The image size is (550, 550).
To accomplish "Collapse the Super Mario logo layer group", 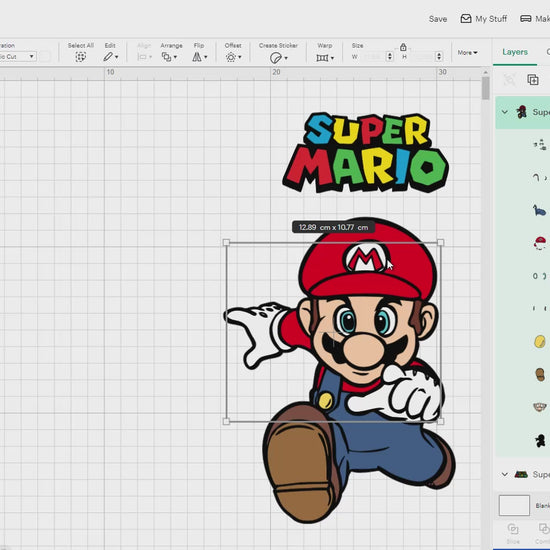I will pos(505,474).
